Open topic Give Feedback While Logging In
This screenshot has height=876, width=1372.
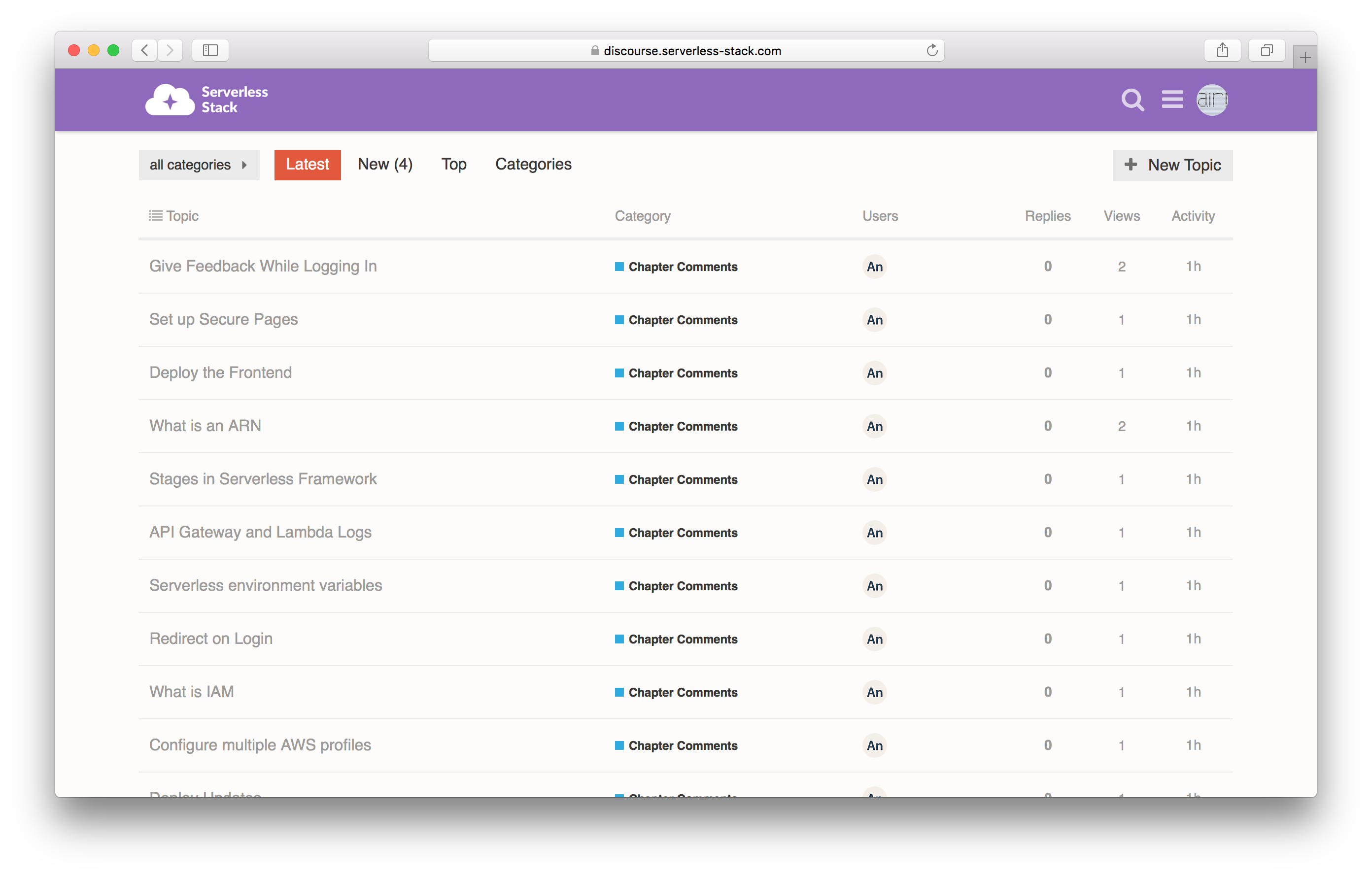[263, 267]
